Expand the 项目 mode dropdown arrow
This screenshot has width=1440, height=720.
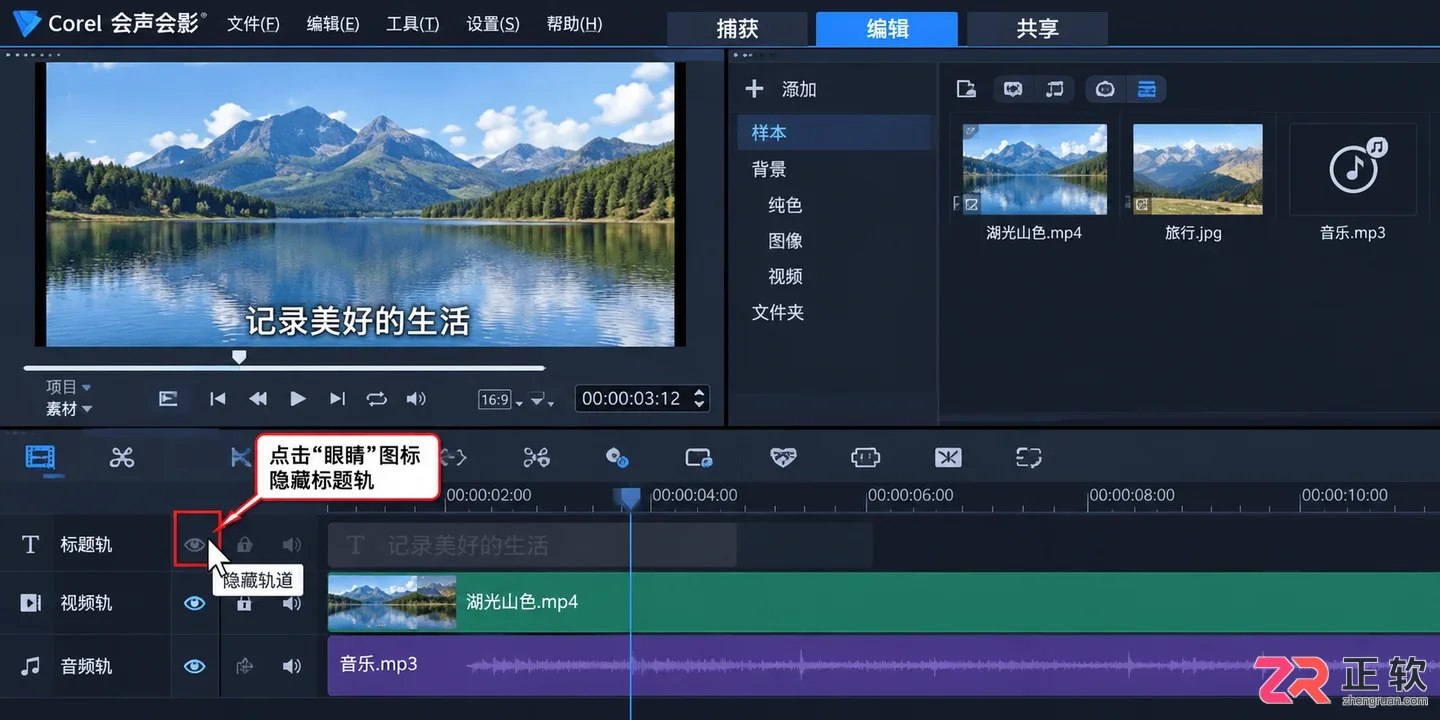[87, 387]
